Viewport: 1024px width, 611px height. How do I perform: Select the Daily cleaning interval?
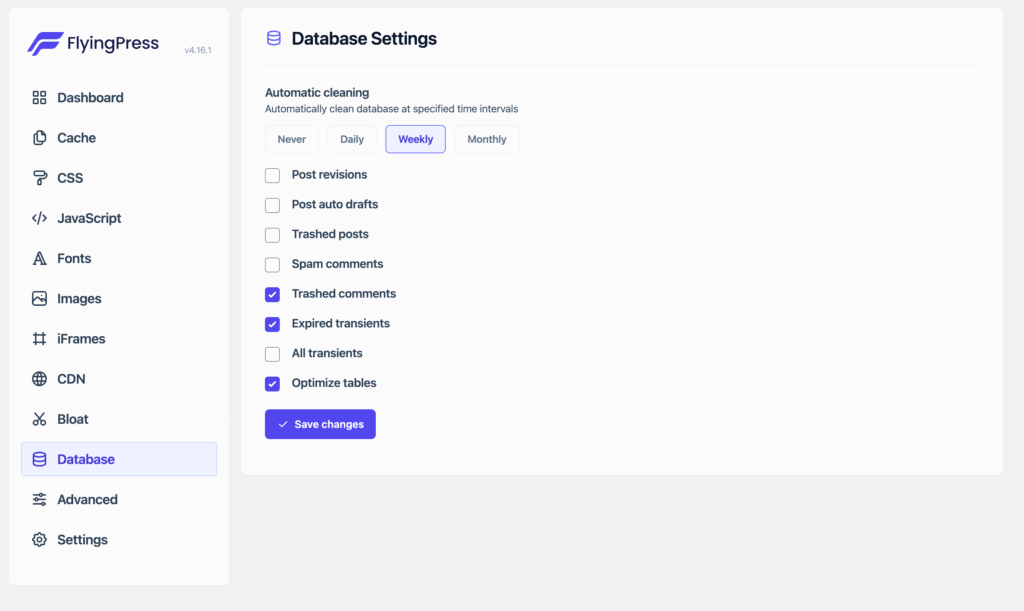pos(351,139)
